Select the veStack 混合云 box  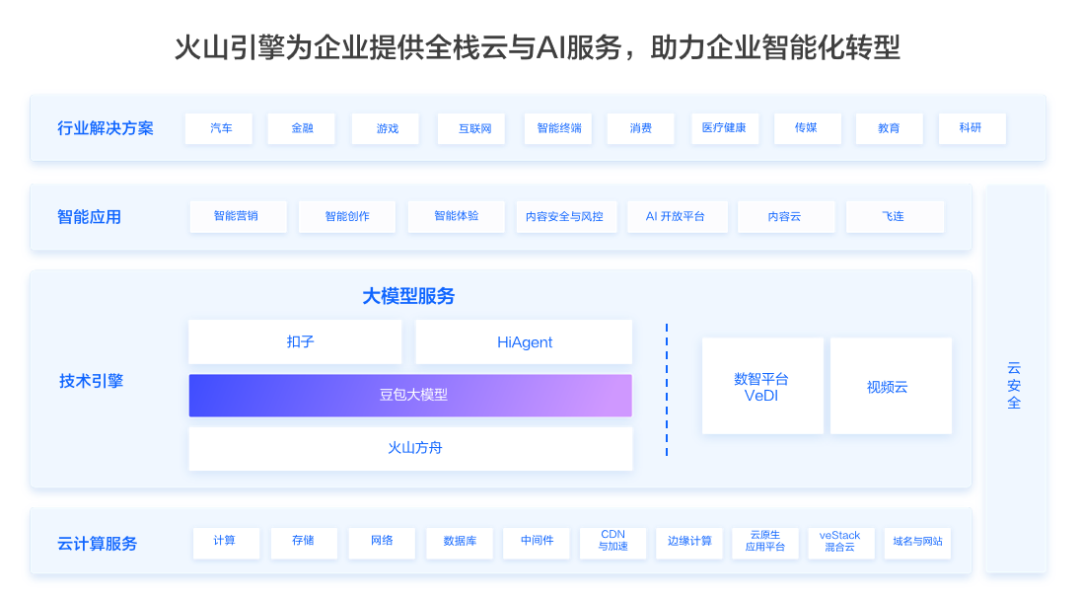coord(840,542)
